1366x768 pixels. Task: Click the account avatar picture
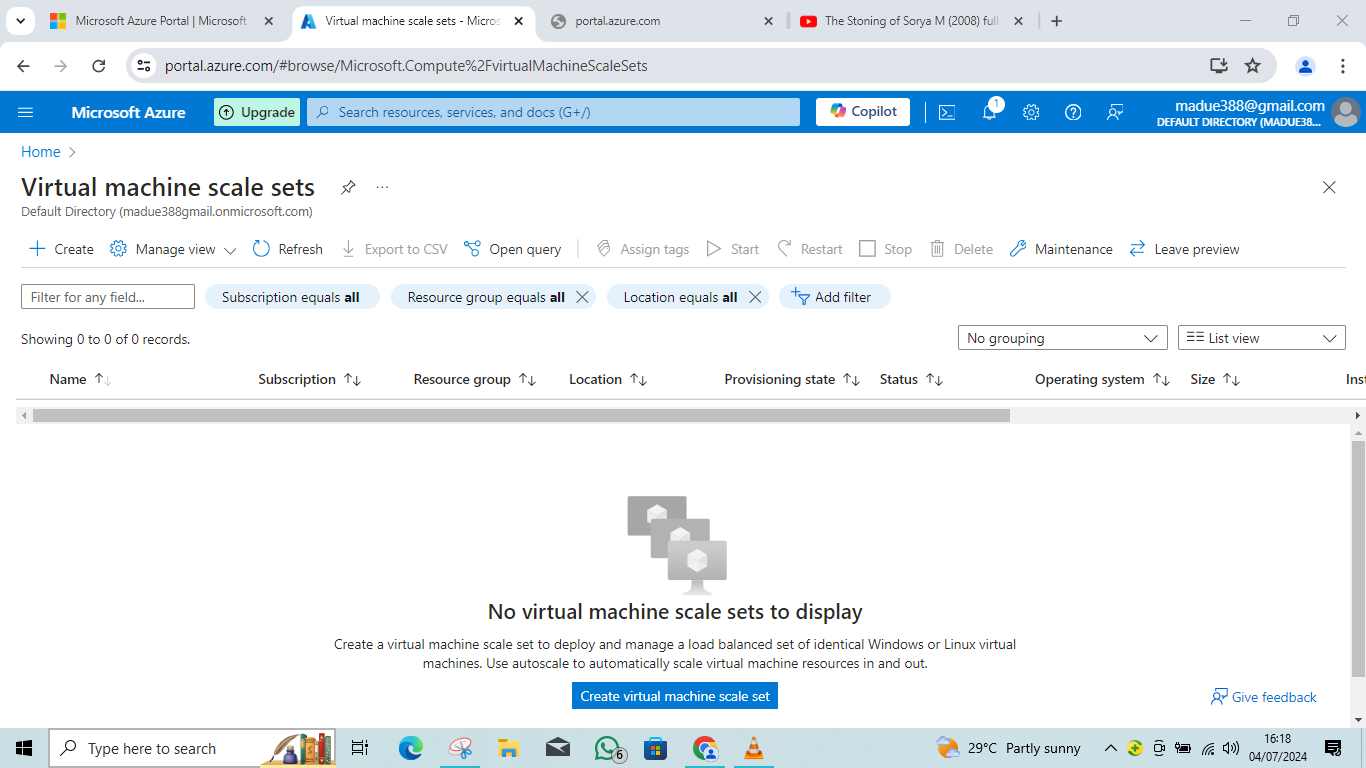click(1346, 112)
